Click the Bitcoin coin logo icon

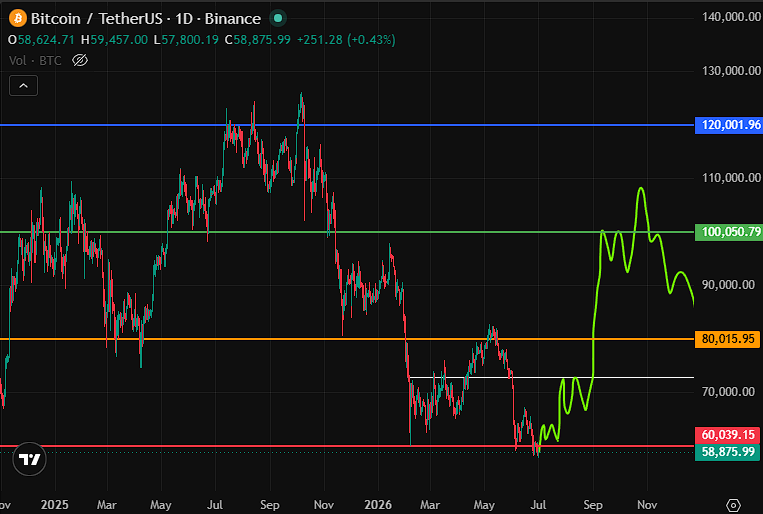click(18, 18)
